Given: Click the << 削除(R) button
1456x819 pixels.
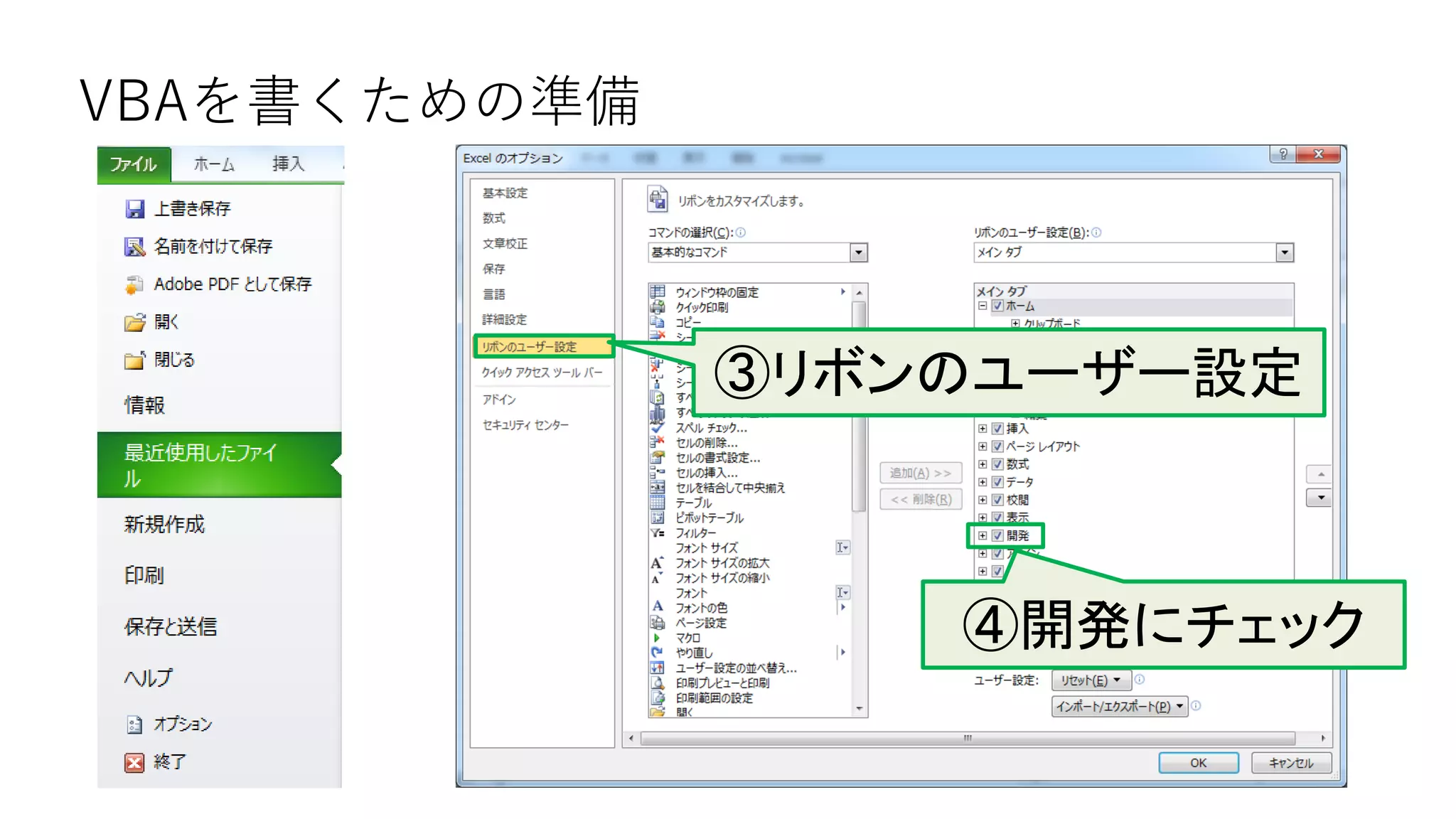Looking at the screenshot, I should (921, 499).
